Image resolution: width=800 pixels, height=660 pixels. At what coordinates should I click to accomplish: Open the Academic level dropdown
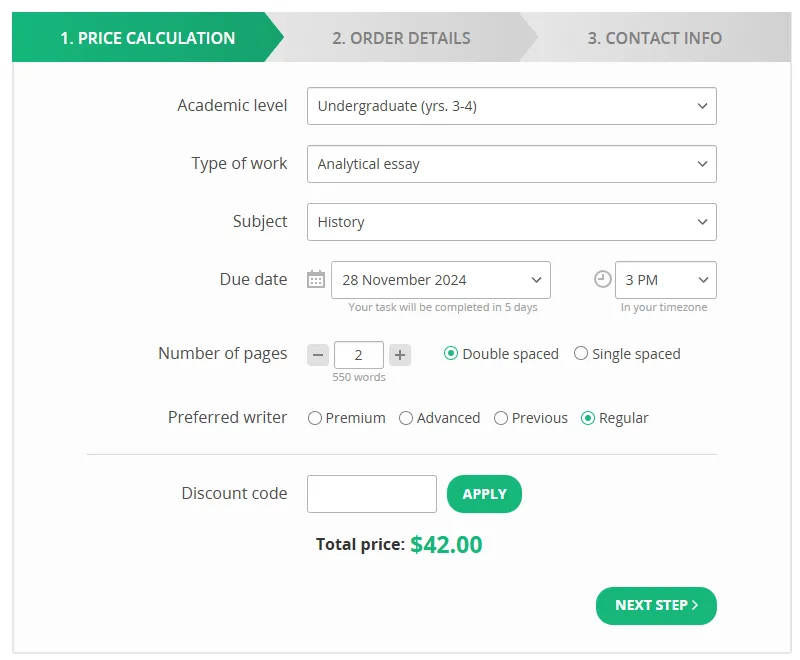(512, 106)
